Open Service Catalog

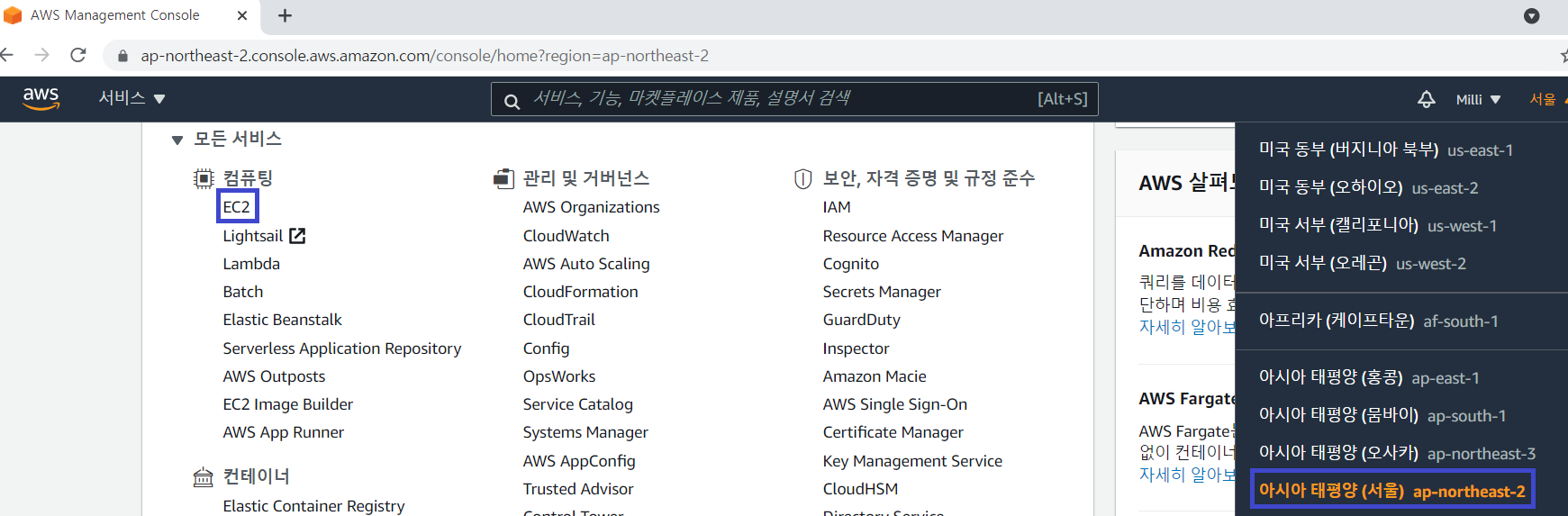[578, 404]
